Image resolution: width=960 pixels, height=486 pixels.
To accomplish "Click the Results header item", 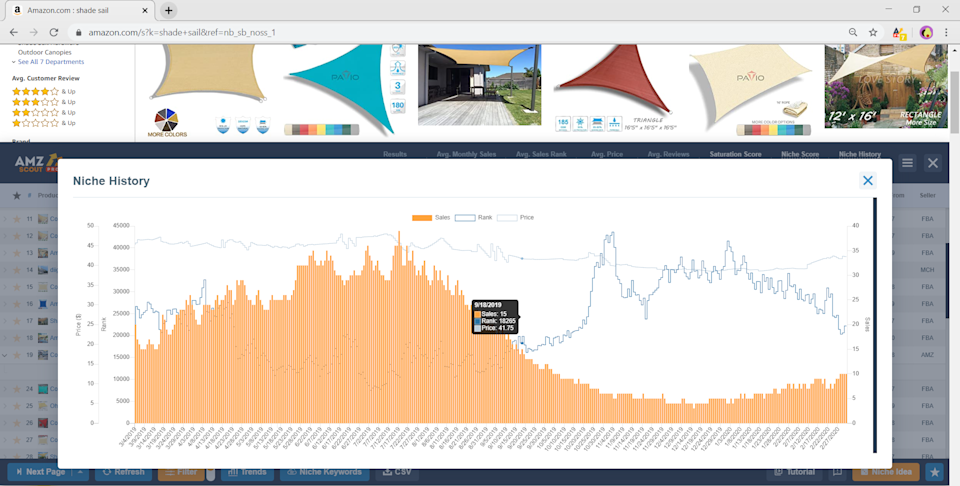I will click(x=395, y=154).
